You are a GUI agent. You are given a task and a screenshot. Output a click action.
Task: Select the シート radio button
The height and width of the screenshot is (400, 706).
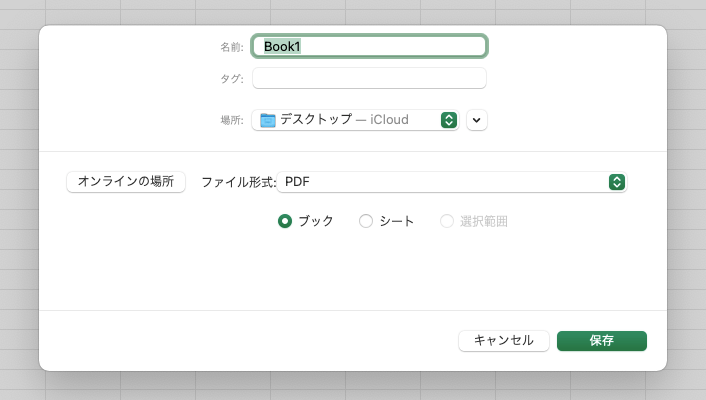pyautogui.click(x=366, y=221)
